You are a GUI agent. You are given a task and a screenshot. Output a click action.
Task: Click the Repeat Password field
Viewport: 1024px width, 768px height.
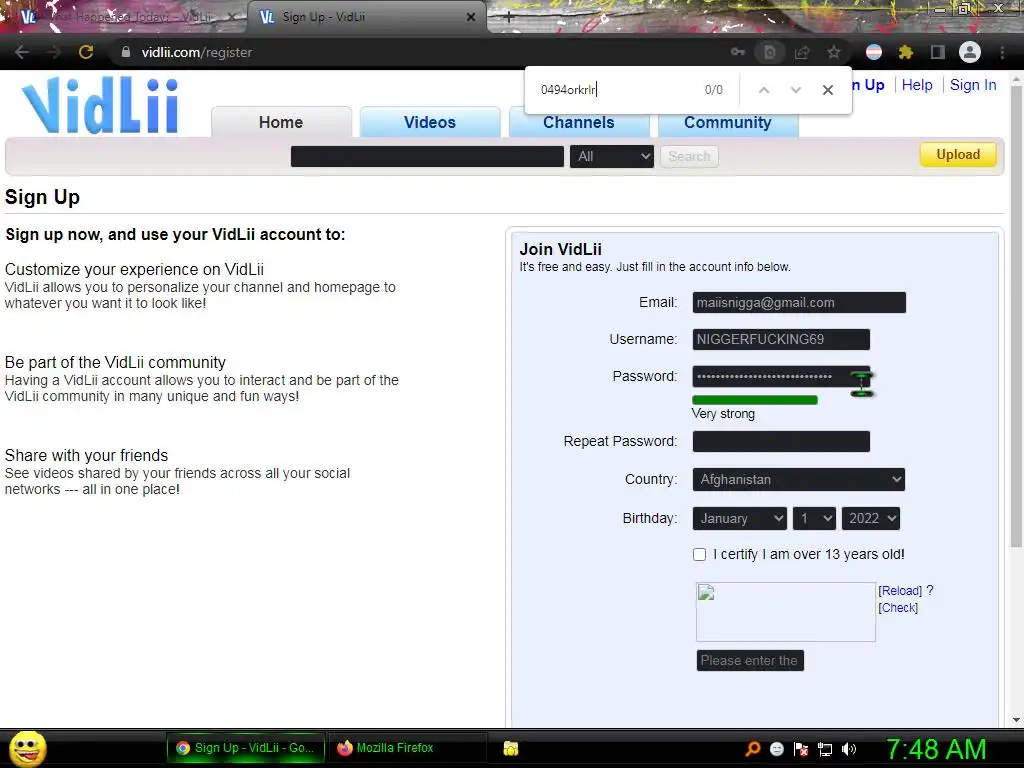pos(781,441)
